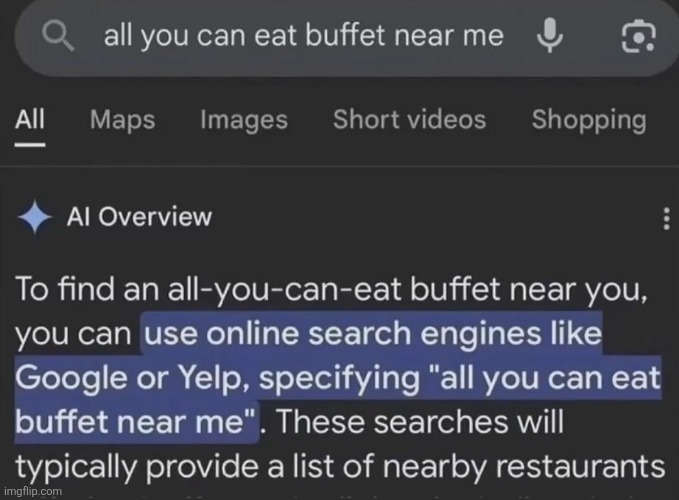Open the Images tab

[243, 121]
